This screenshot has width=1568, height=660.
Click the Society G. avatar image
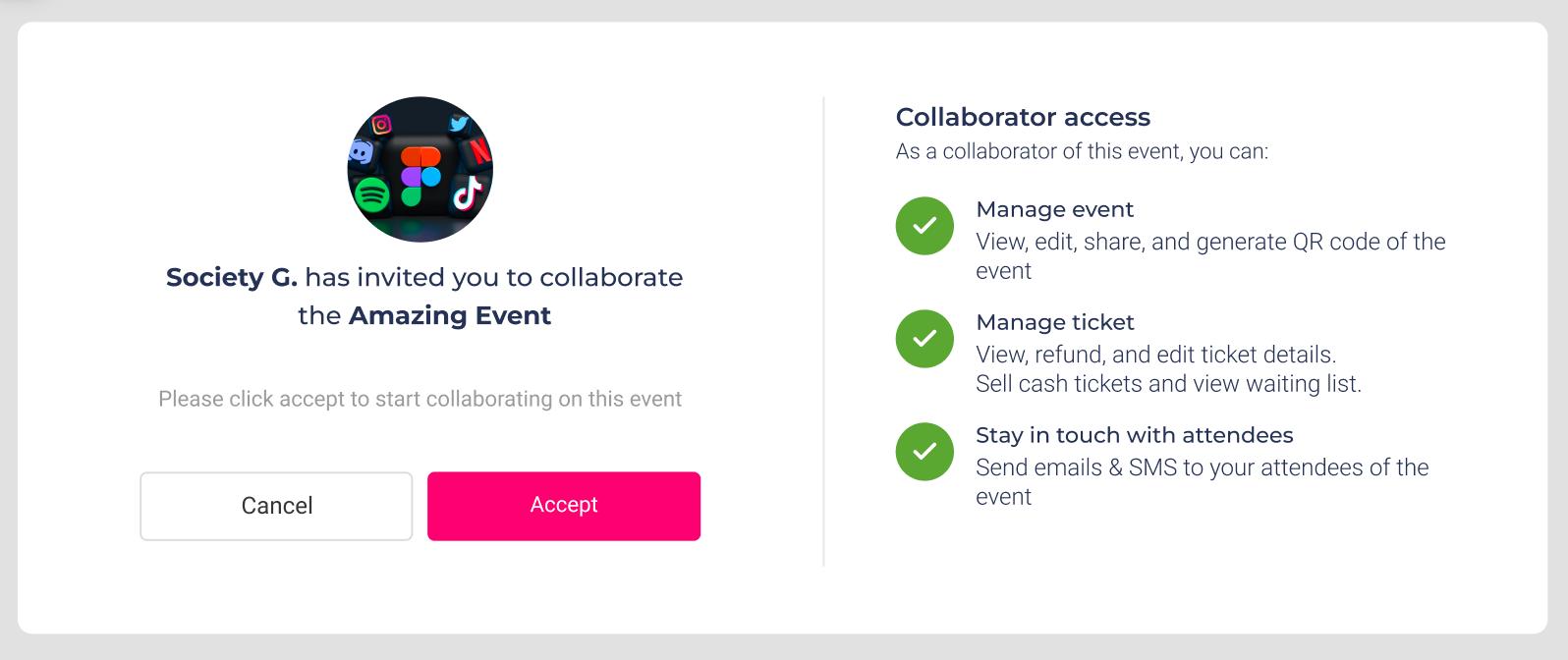(x=420, y=169)
